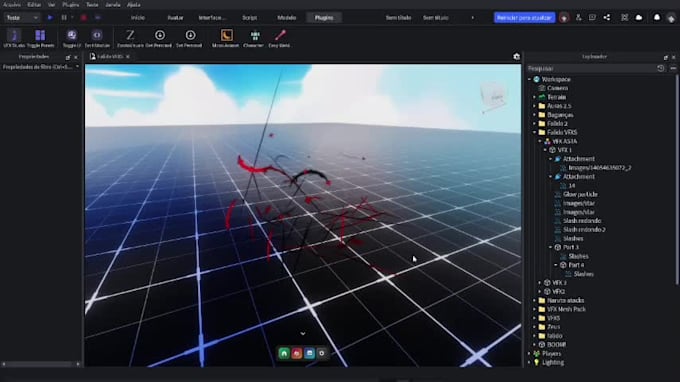680x382 pixels.
Task: Switch to the Início ribbon tab
Action: (x=138, y=18)
